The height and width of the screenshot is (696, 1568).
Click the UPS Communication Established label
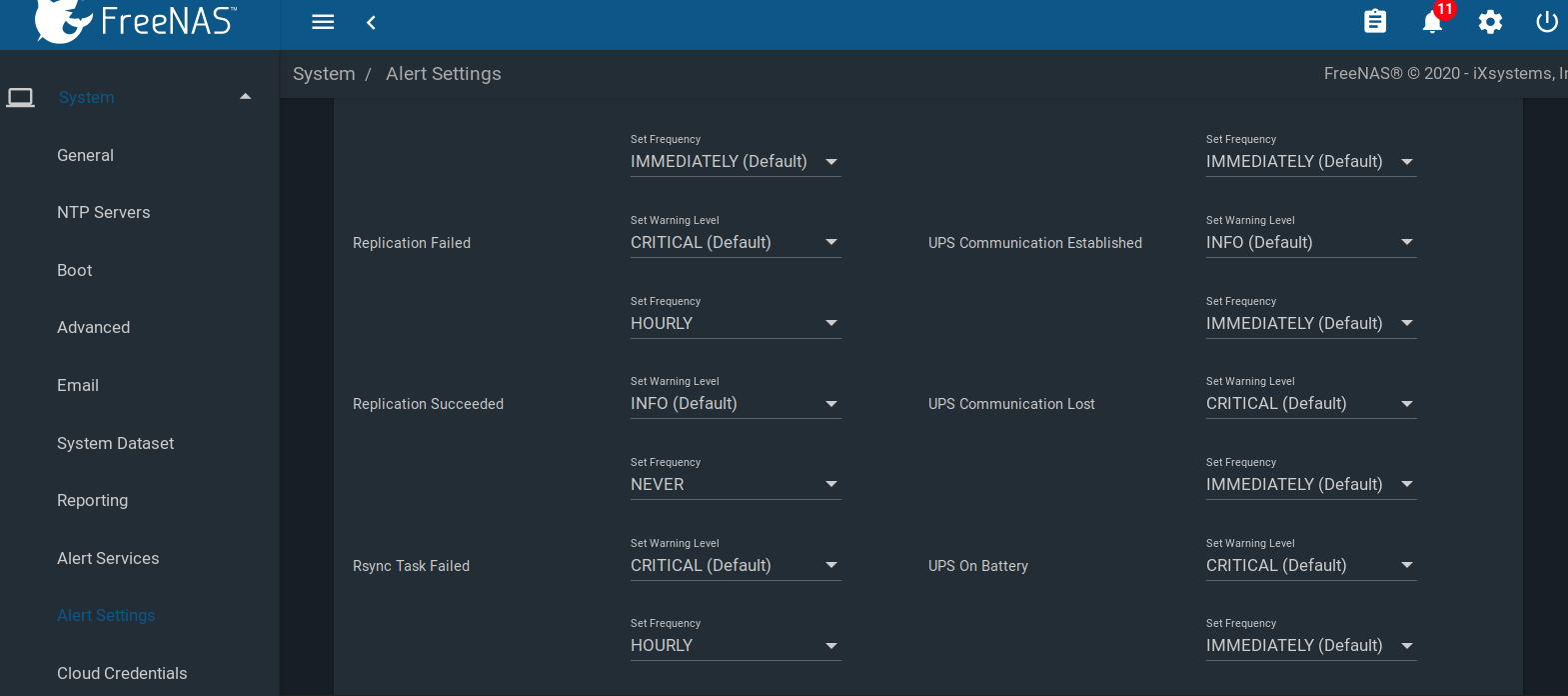1035,243
